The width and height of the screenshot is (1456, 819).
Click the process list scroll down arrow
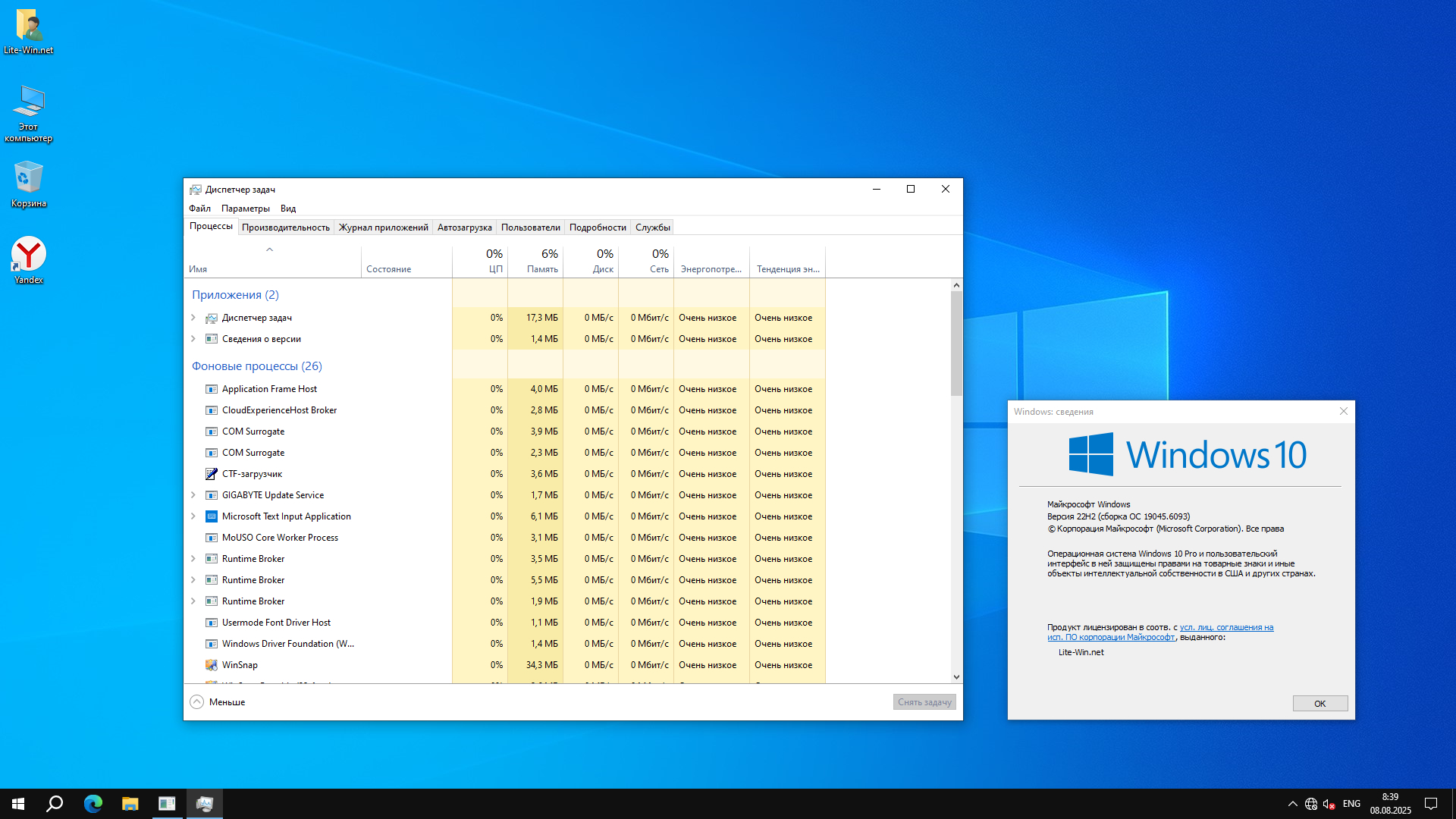point(956,677)
